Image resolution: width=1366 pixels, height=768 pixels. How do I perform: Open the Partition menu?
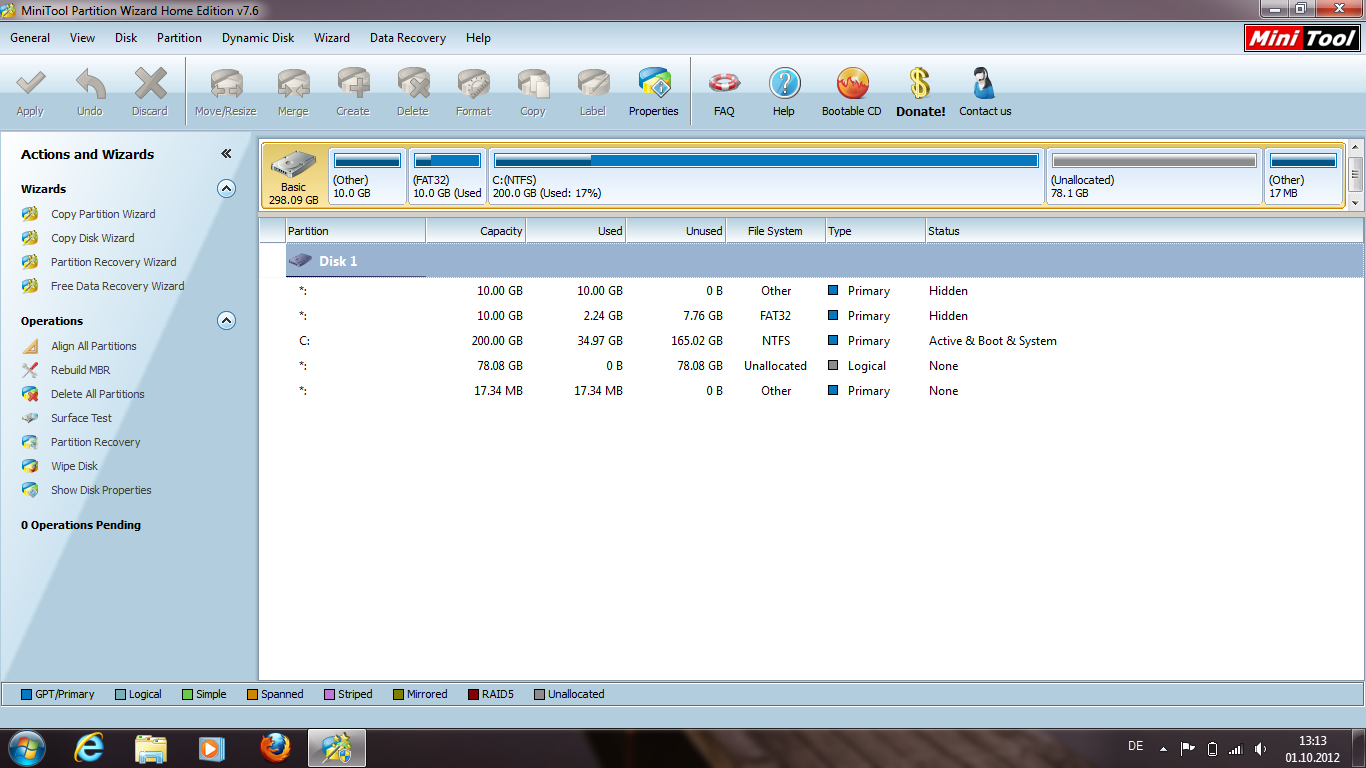point(180,38)
